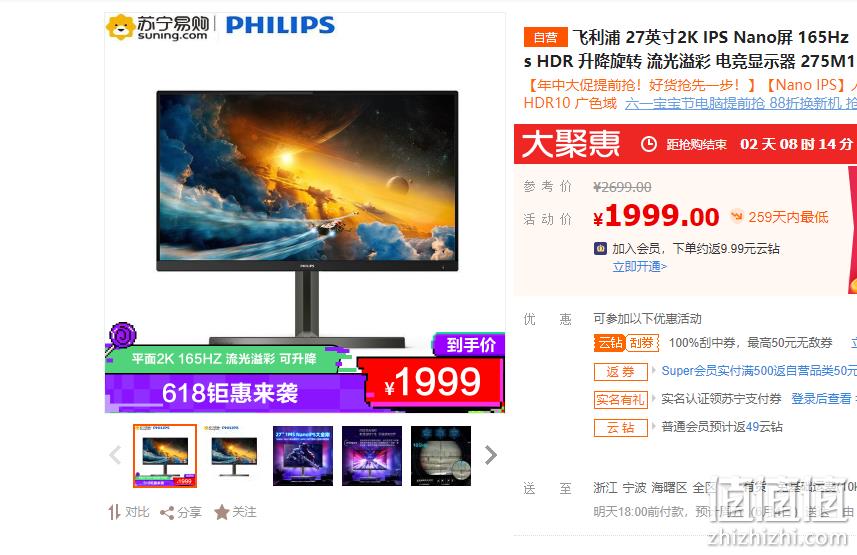The height and width of the screenshot is (555, 857).
Task: Click the Suning.com lion logo
Action: pos(120,27)
